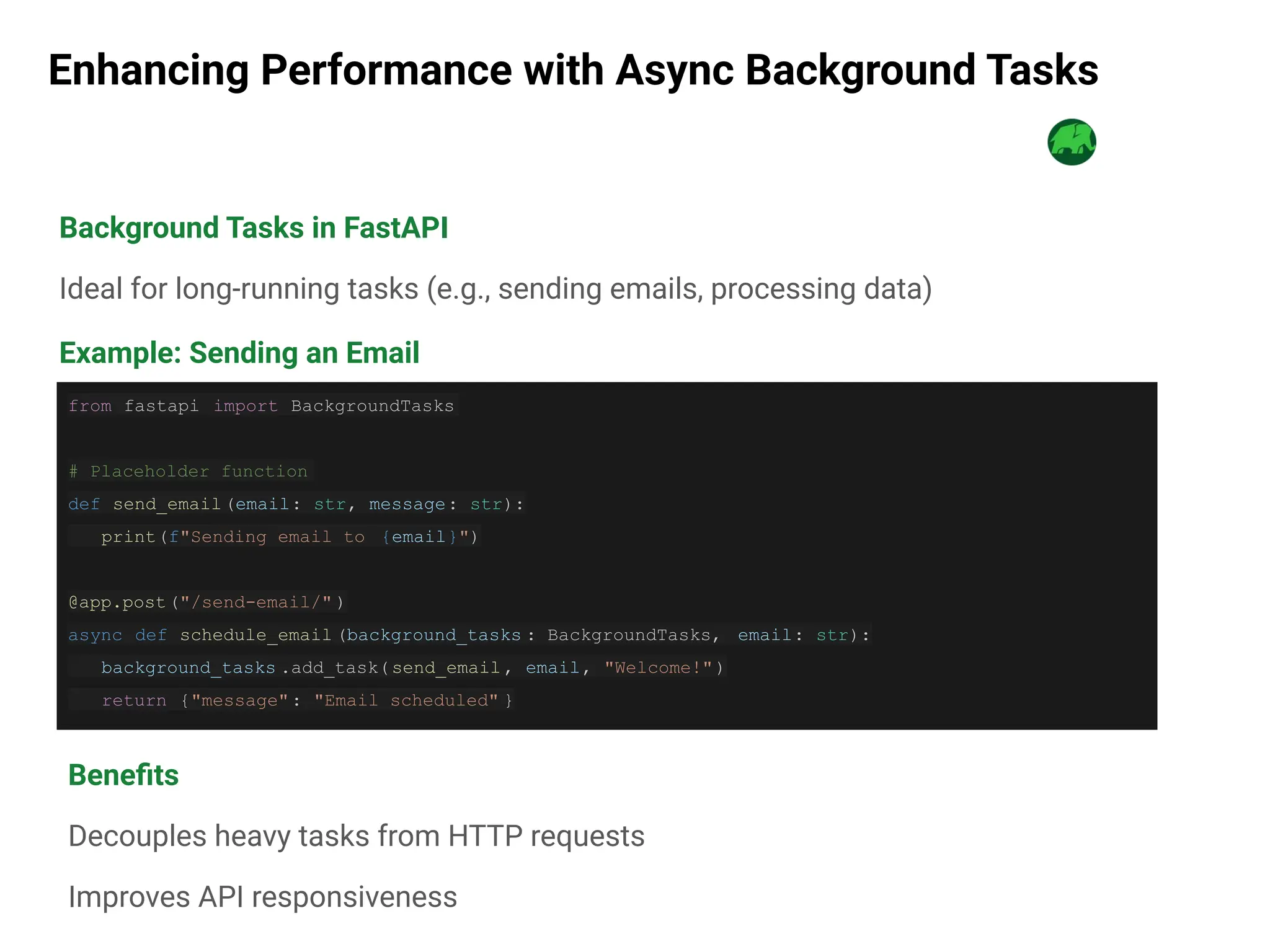
Task: Click the print 'Sending email to' code line
Action: pyautogui.click(x=290, y=537)
